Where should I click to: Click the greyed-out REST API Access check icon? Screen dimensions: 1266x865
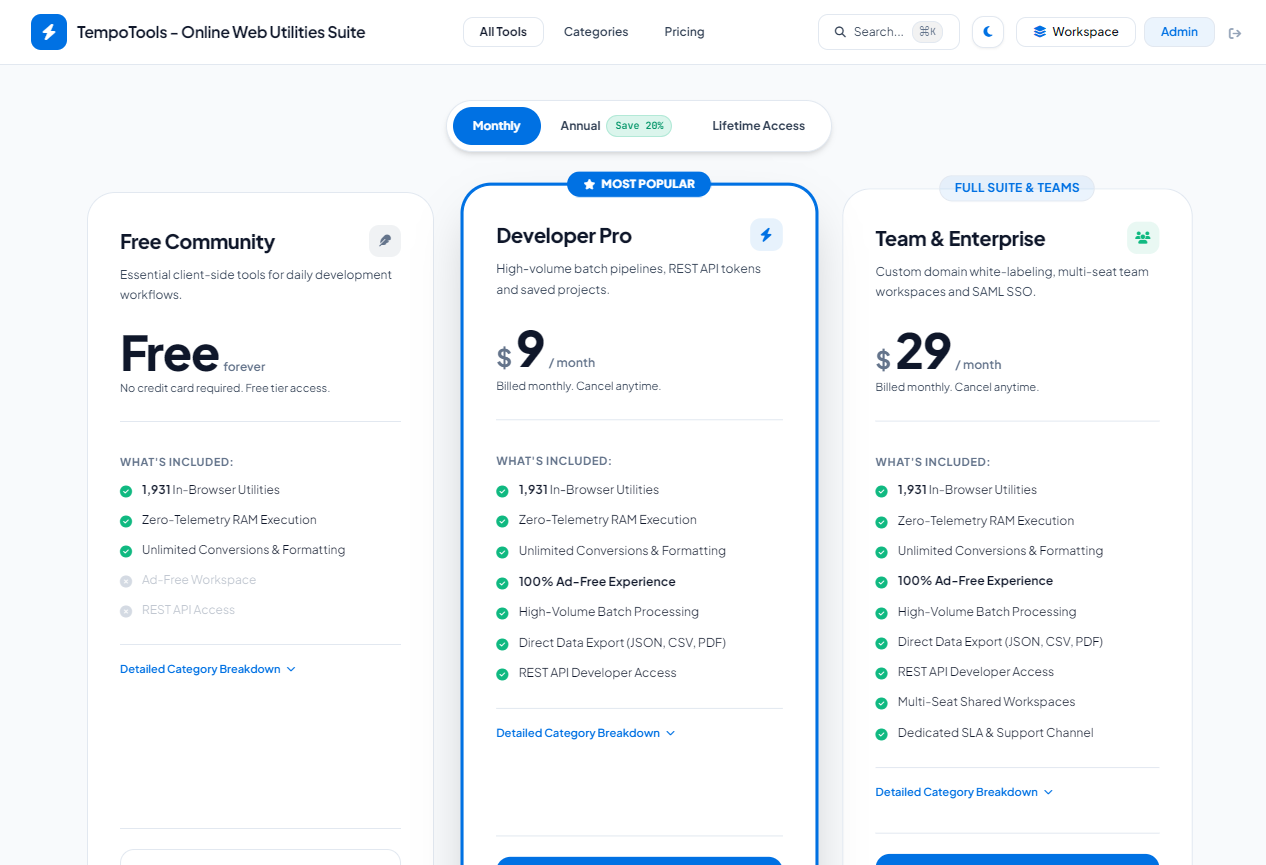[x=126, y=611]
